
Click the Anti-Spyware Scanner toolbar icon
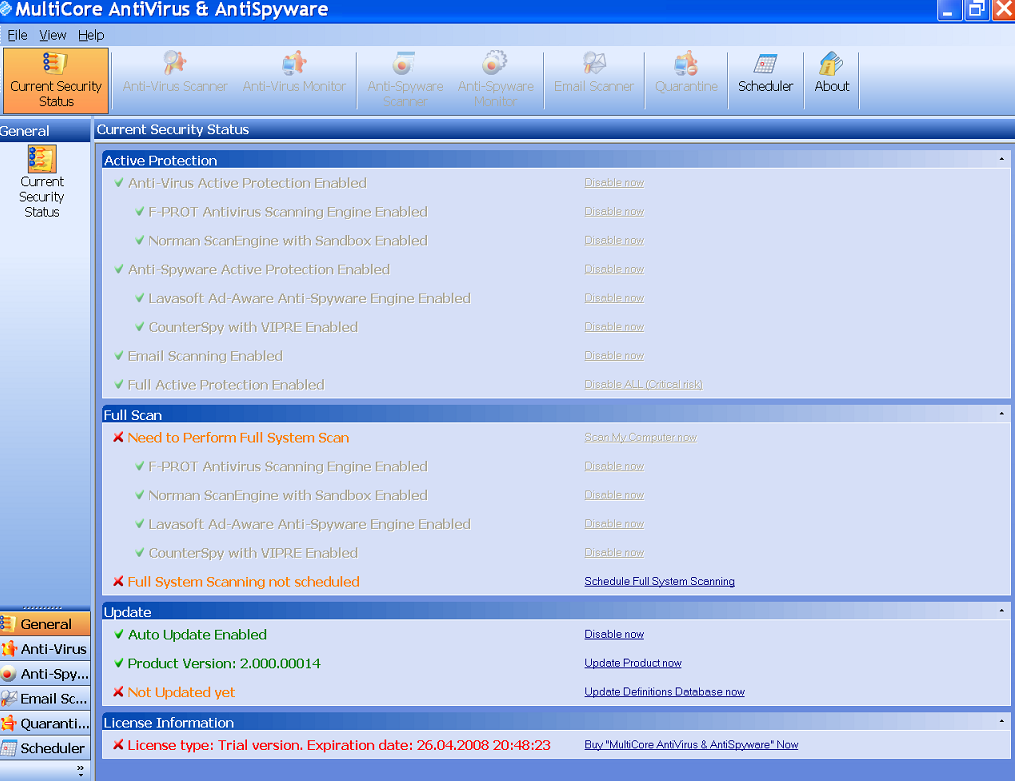click(x=405, y=79)
